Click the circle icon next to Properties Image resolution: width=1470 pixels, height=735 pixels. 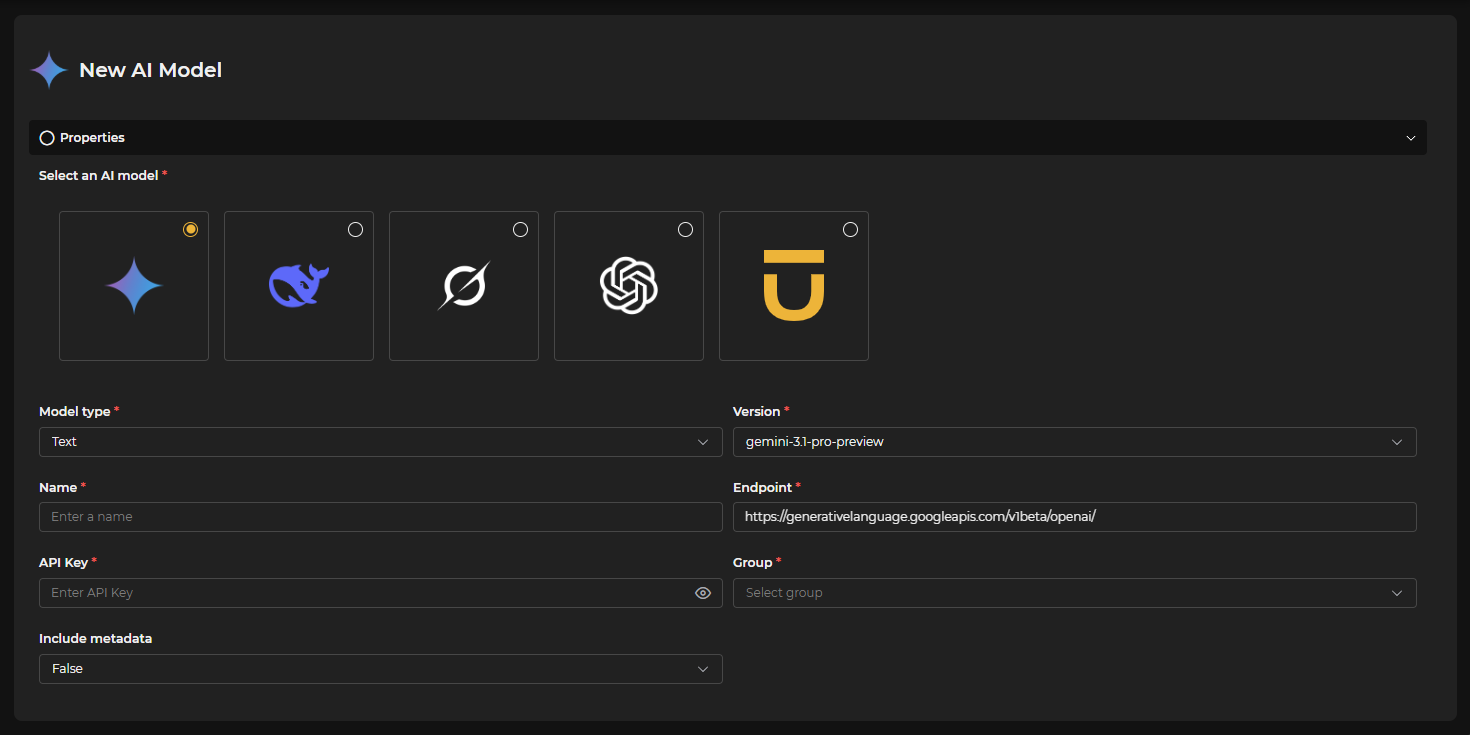[47, 138]
